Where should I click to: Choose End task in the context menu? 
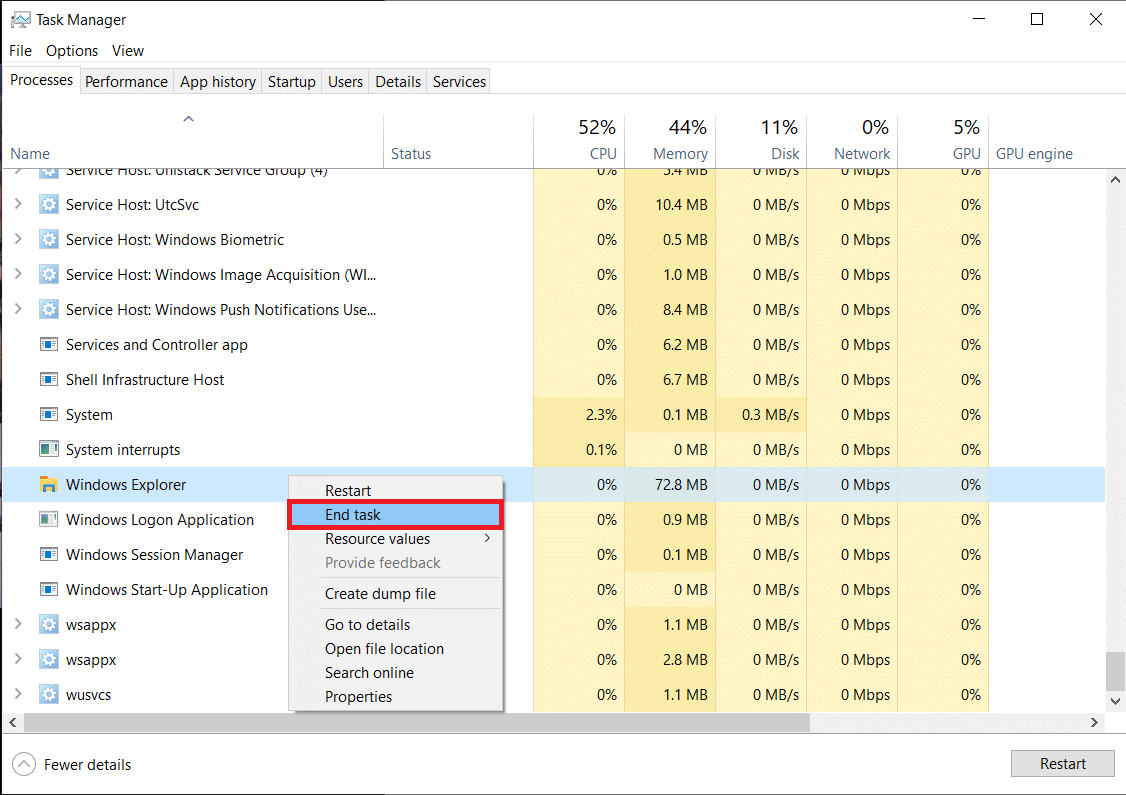(x=395, y=515)
